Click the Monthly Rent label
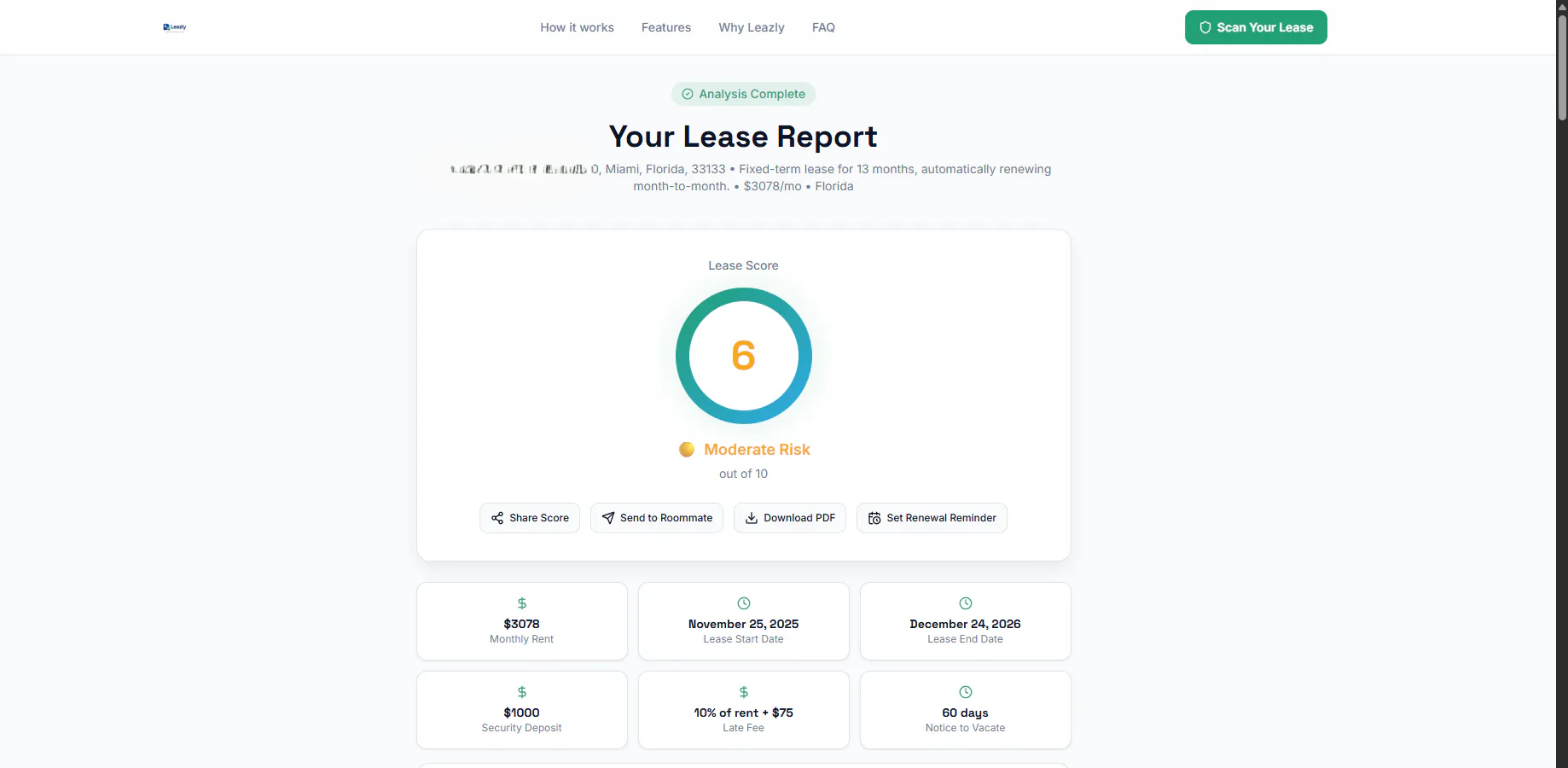The height and width of the screenshot is (768, 1568). click(x=522, y=639)
